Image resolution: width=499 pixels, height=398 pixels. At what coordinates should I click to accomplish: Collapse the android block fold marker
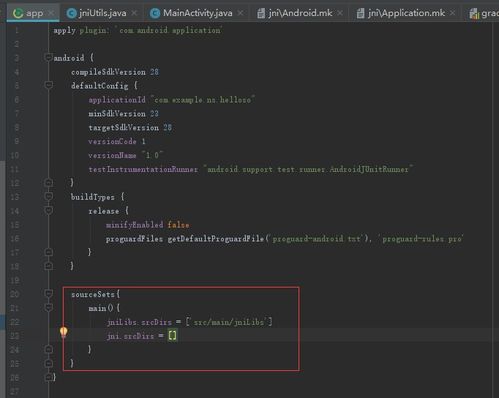(x=48, y=57)
